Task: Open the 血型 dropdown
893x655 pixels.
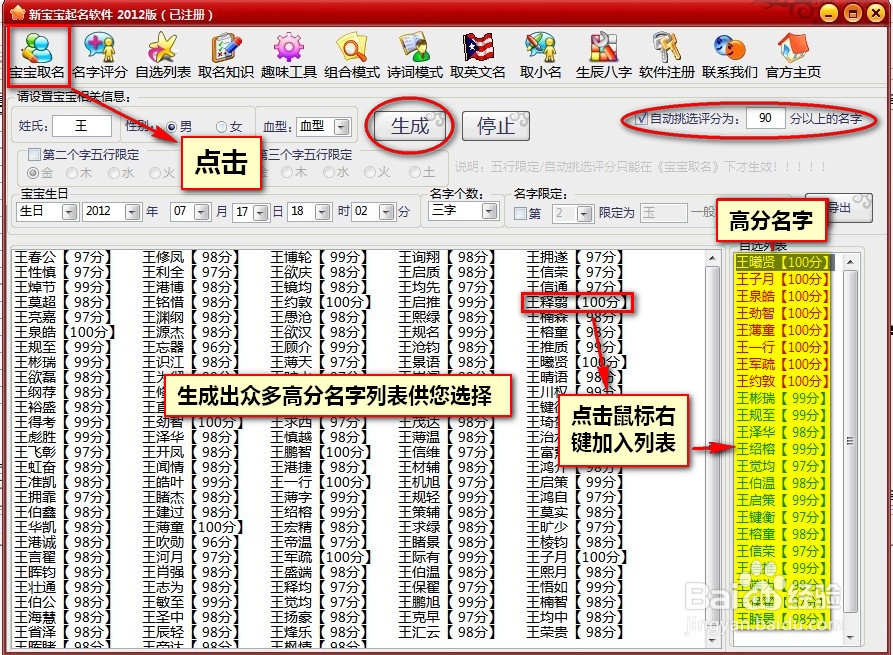Action: (342, 126)
